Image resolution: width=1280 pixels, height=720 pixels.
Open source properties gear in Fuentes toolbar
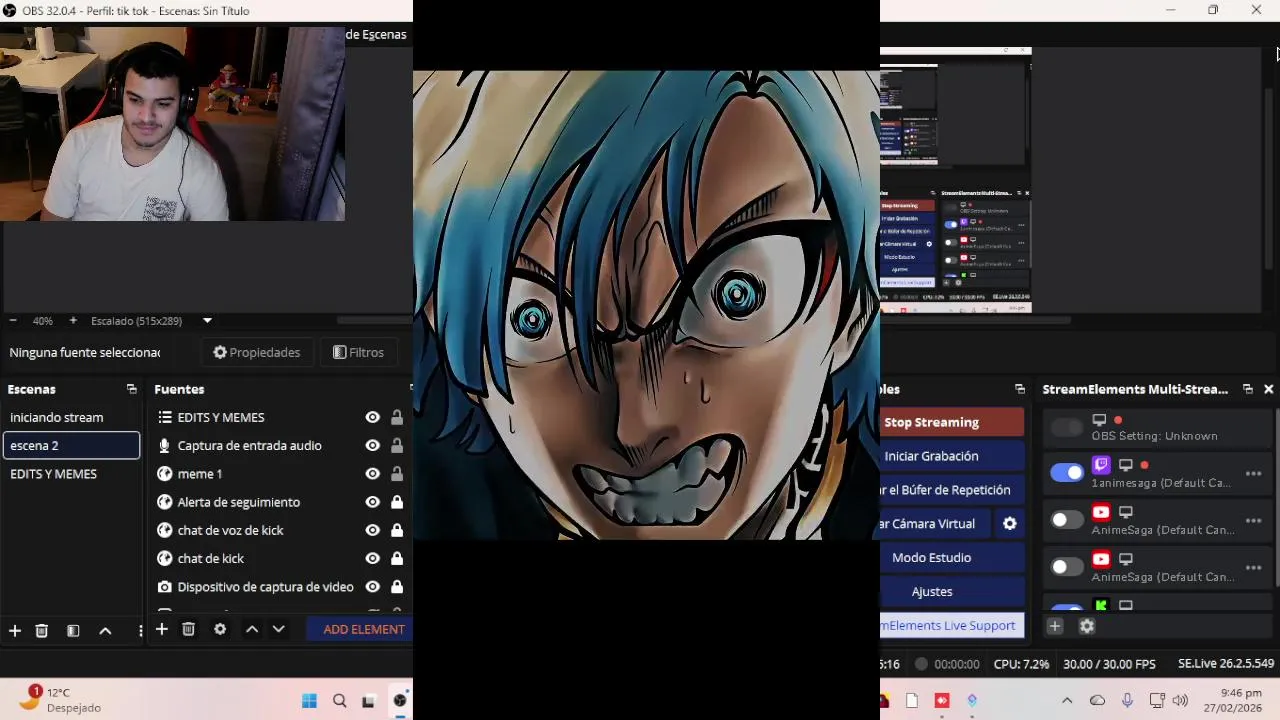[220, 629]
